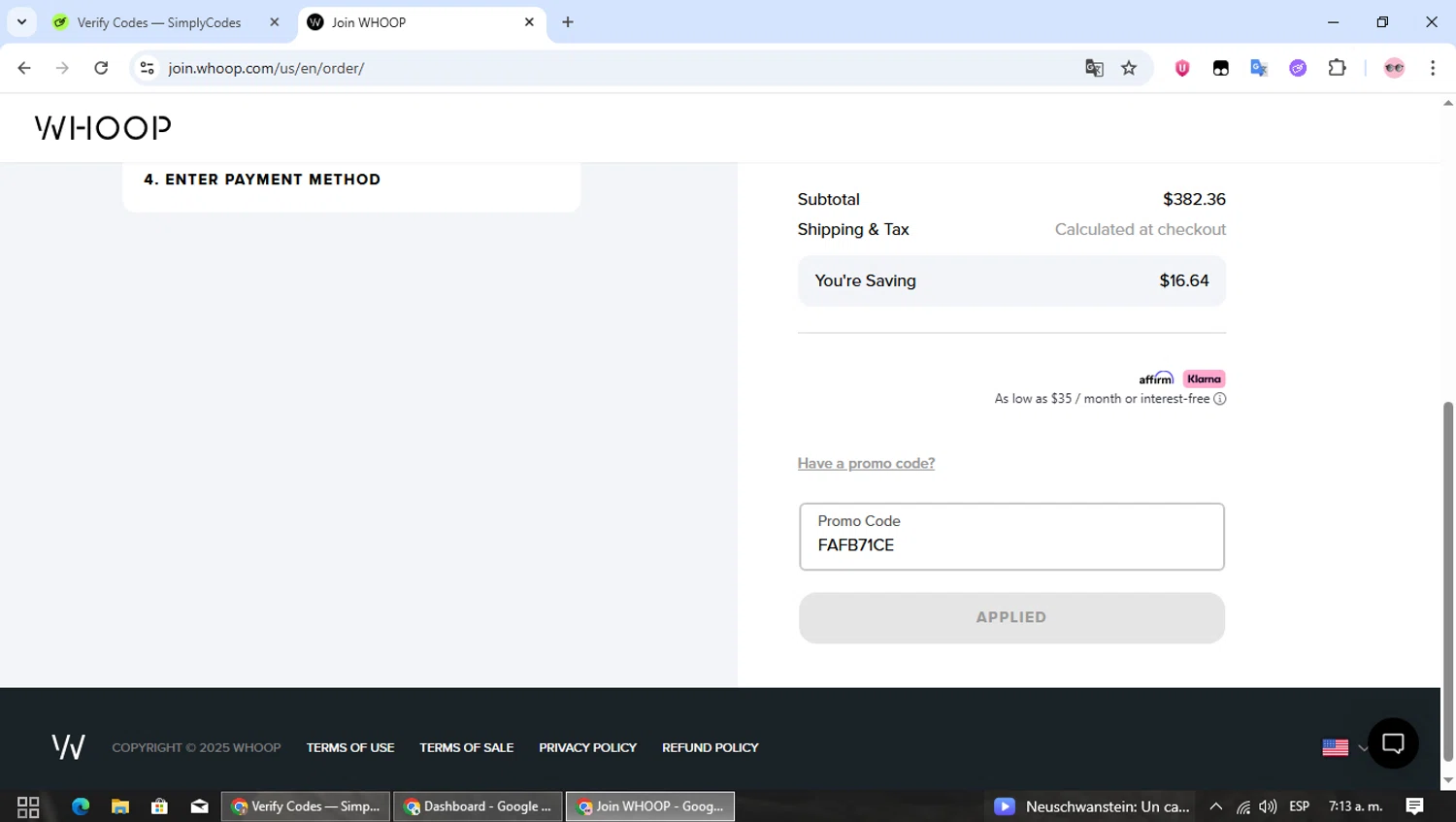Open the Privacy Policy link
1456x822 pixels.
[587, 747]
